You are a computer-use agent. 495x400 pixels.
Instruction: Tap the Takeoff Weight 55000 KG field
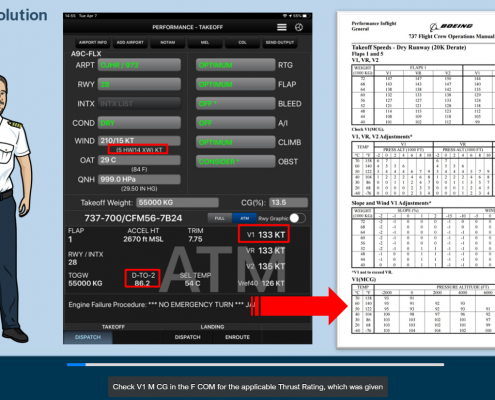click(177, 203)
